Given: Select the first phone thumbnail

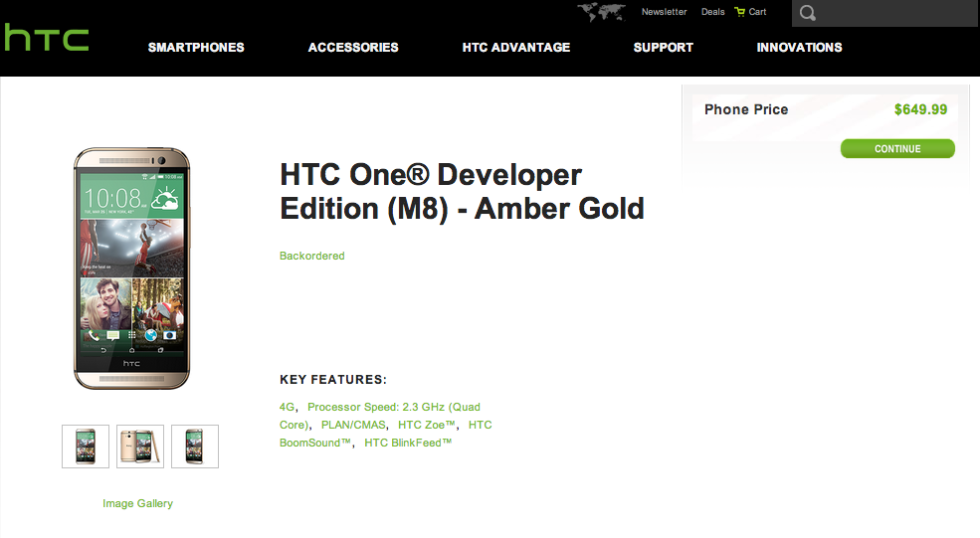Looking at the screenshot, I should click(85, 446).
